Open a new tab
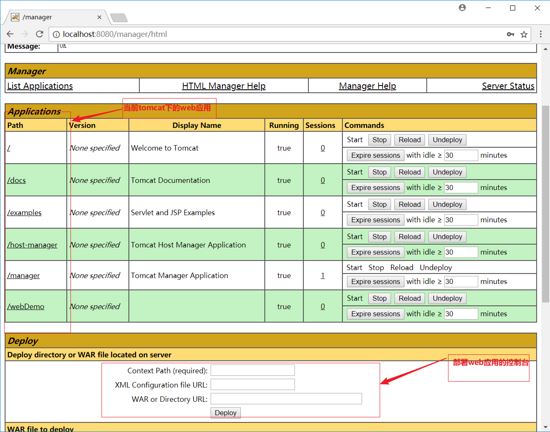 119,18
